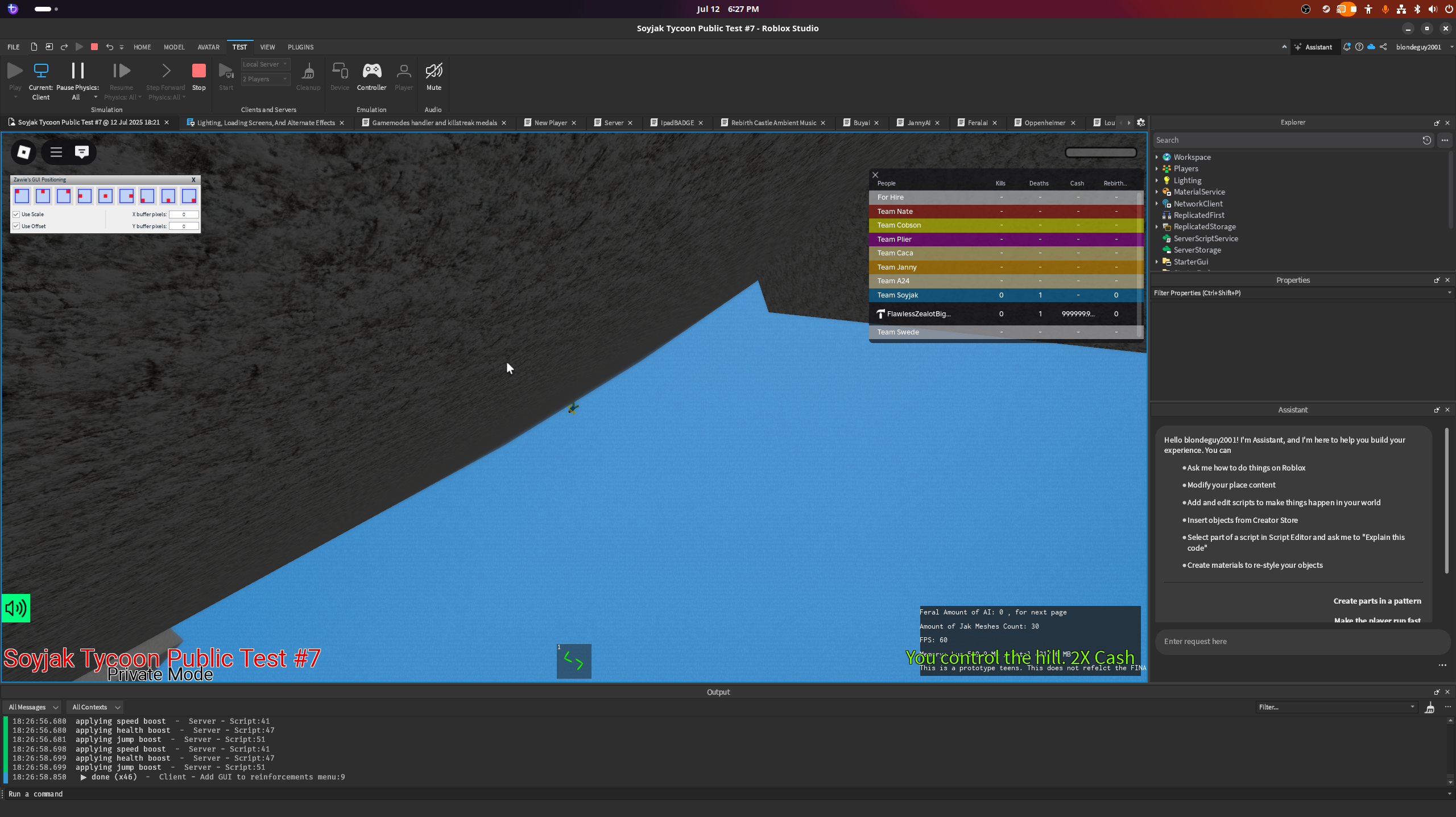Expand the done (x46) output entry
1456x817 pixels.
pos(84,777)
